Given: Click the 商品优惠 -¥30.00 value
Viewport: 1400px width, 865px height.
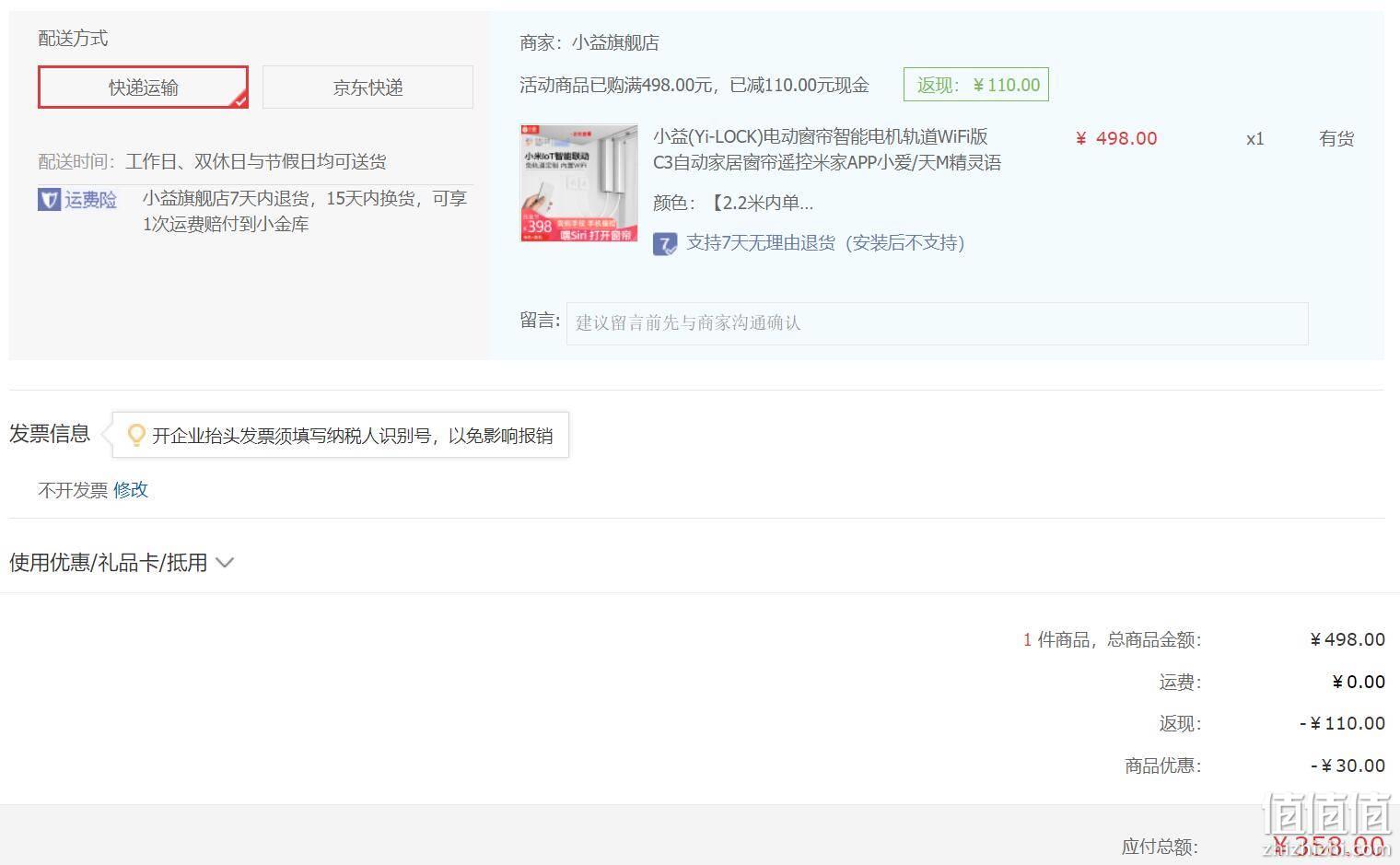Looking at the screenshot, I should 1347,766.
